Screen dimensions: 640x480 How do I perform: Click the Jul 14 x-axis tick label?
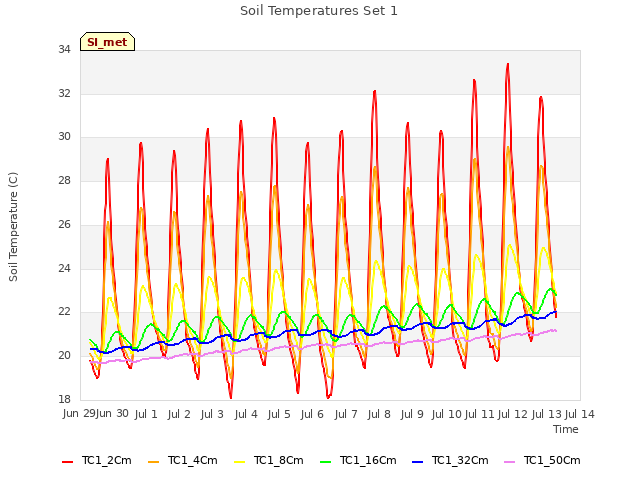click(580, 414)
